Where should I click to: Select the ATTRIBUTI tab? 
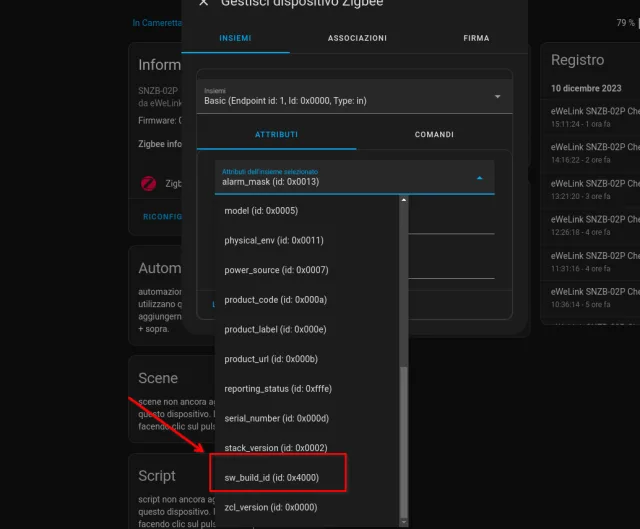coord(276,134)
